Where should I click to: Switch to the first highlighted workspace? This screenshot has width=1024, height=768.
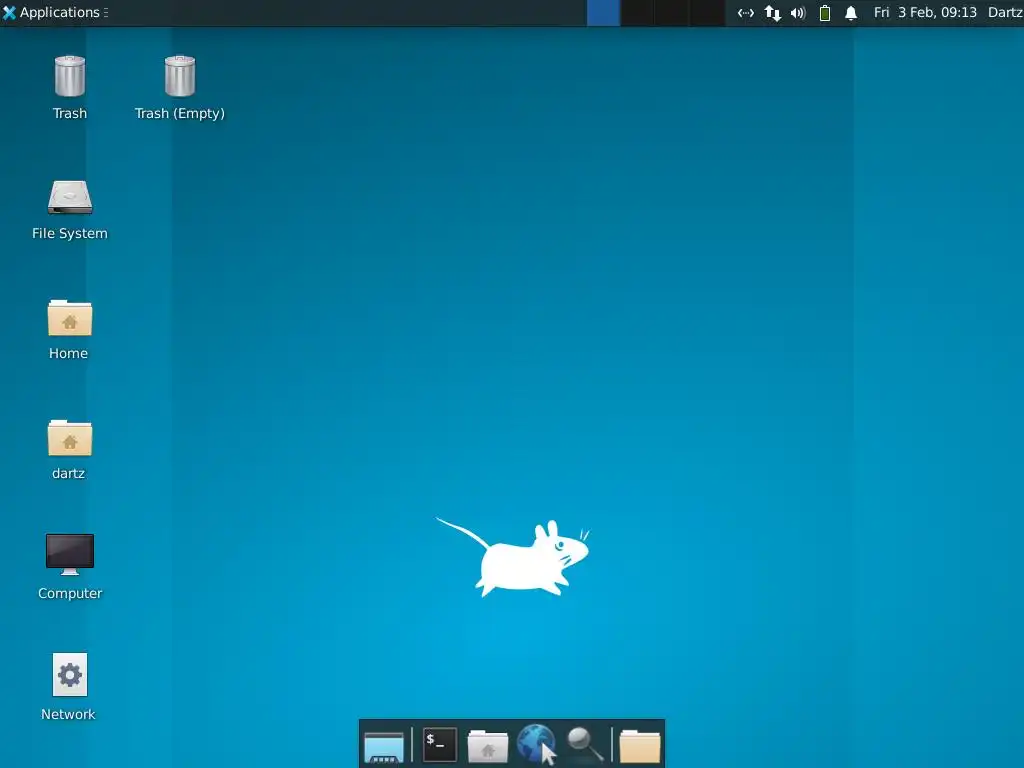click(x=603, y=12)
